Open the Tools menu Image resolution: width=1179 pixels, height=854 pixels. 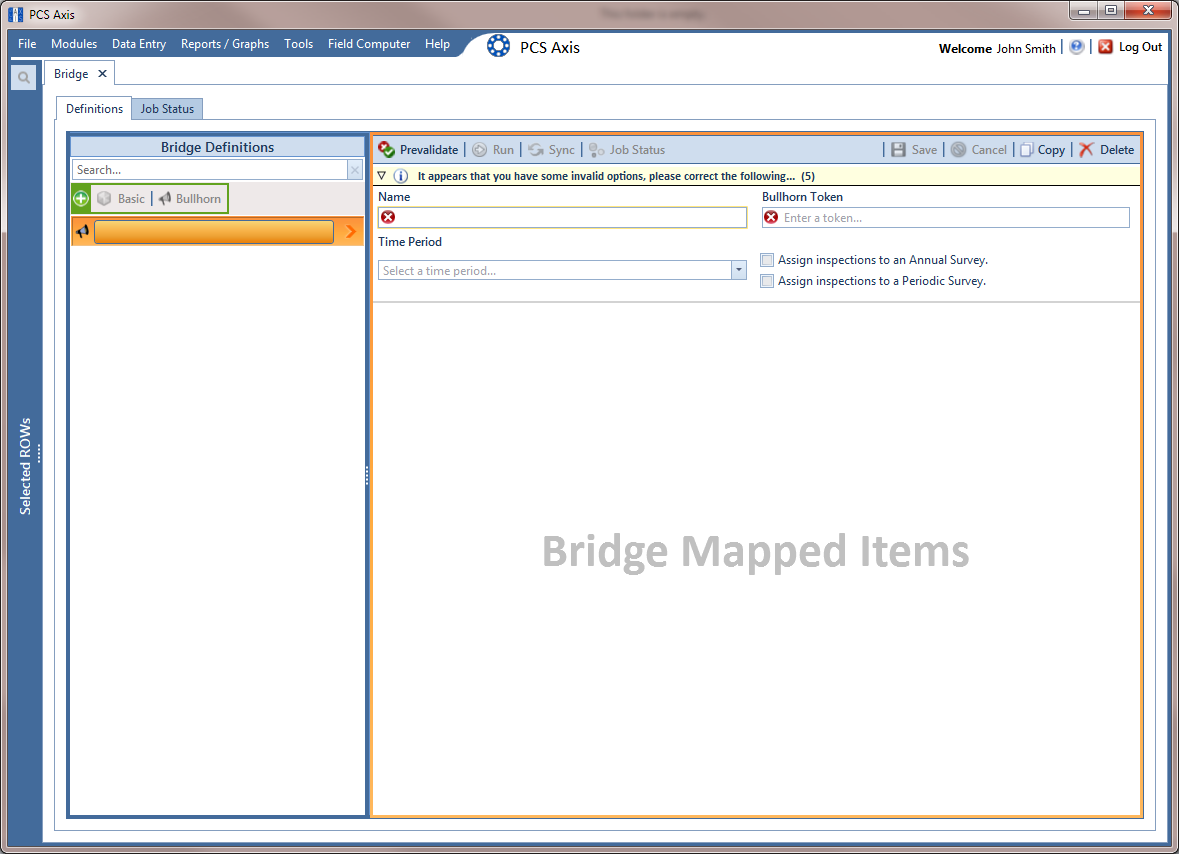pyautogui.click(x=299, y=44)
